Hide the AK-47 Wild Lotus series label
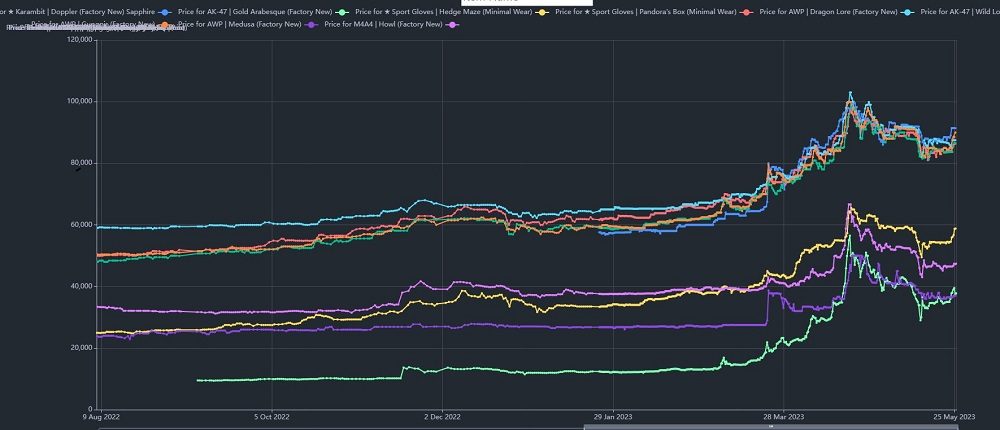 click(x=958, y=12)
